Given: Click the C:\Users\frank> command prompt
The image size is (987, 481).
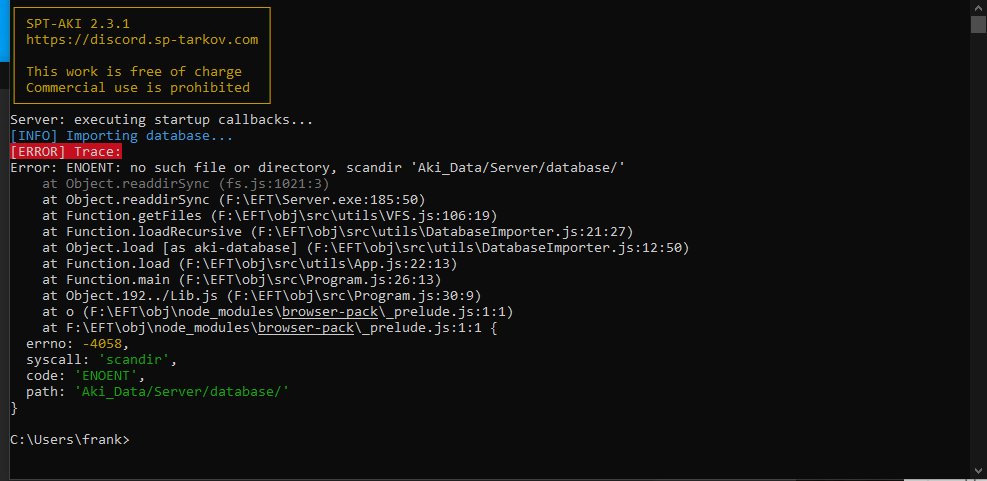Looking at the screenshot, I should (70, 439).
